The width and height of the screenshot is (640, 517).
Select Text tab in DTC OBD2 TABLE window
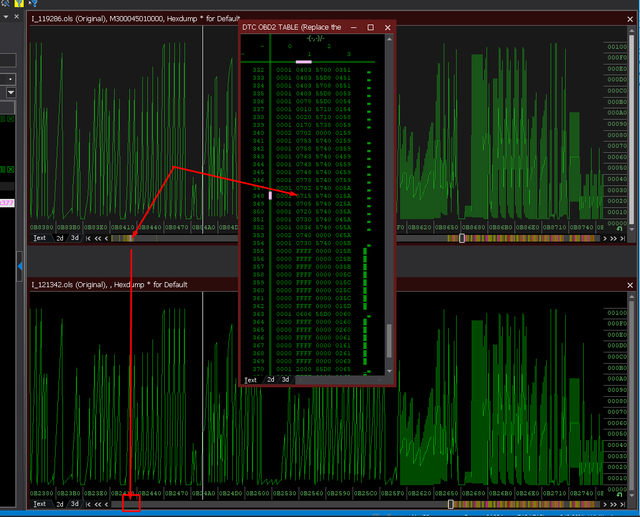tap(251, 380)
